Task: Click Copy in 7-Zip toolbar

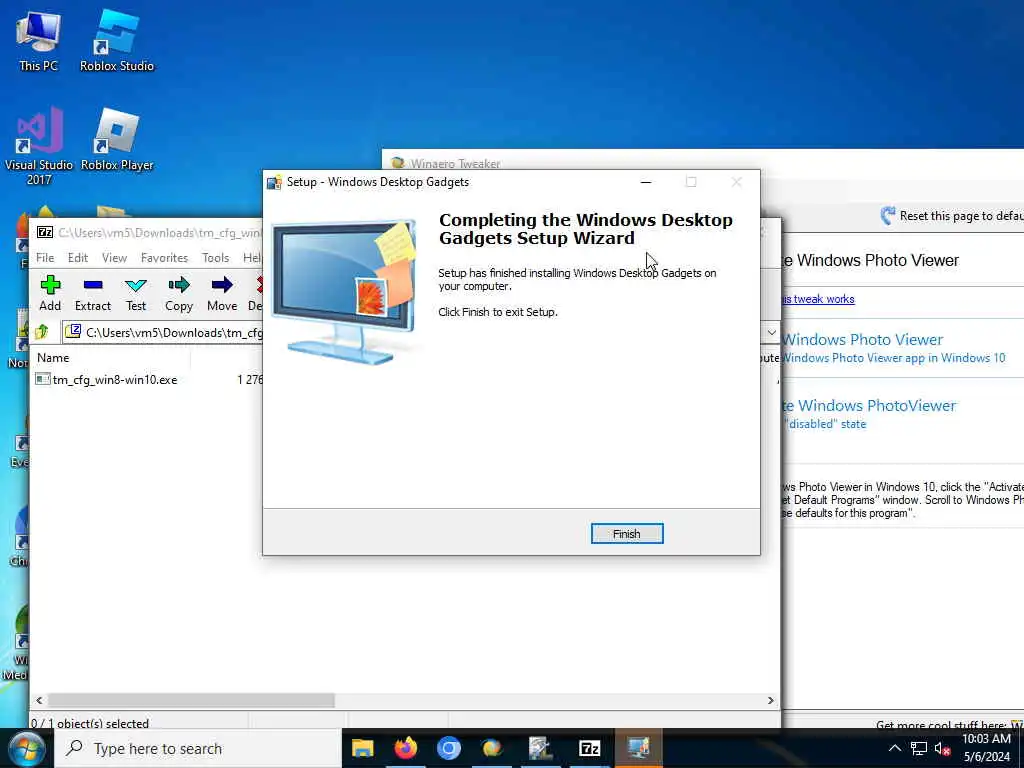Action: tap(178, 293)
